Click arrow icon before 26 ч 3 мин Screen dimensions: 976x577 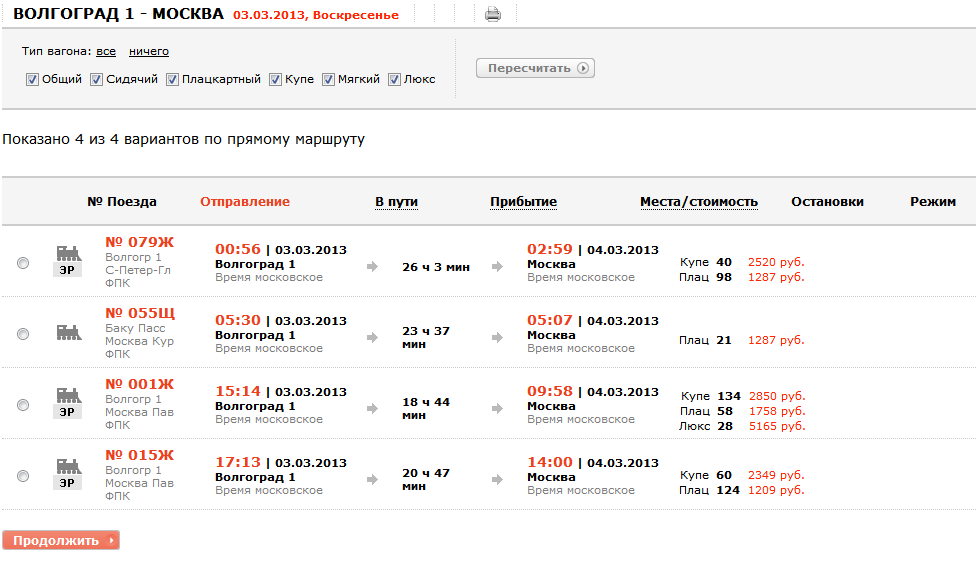click(373, 267)
